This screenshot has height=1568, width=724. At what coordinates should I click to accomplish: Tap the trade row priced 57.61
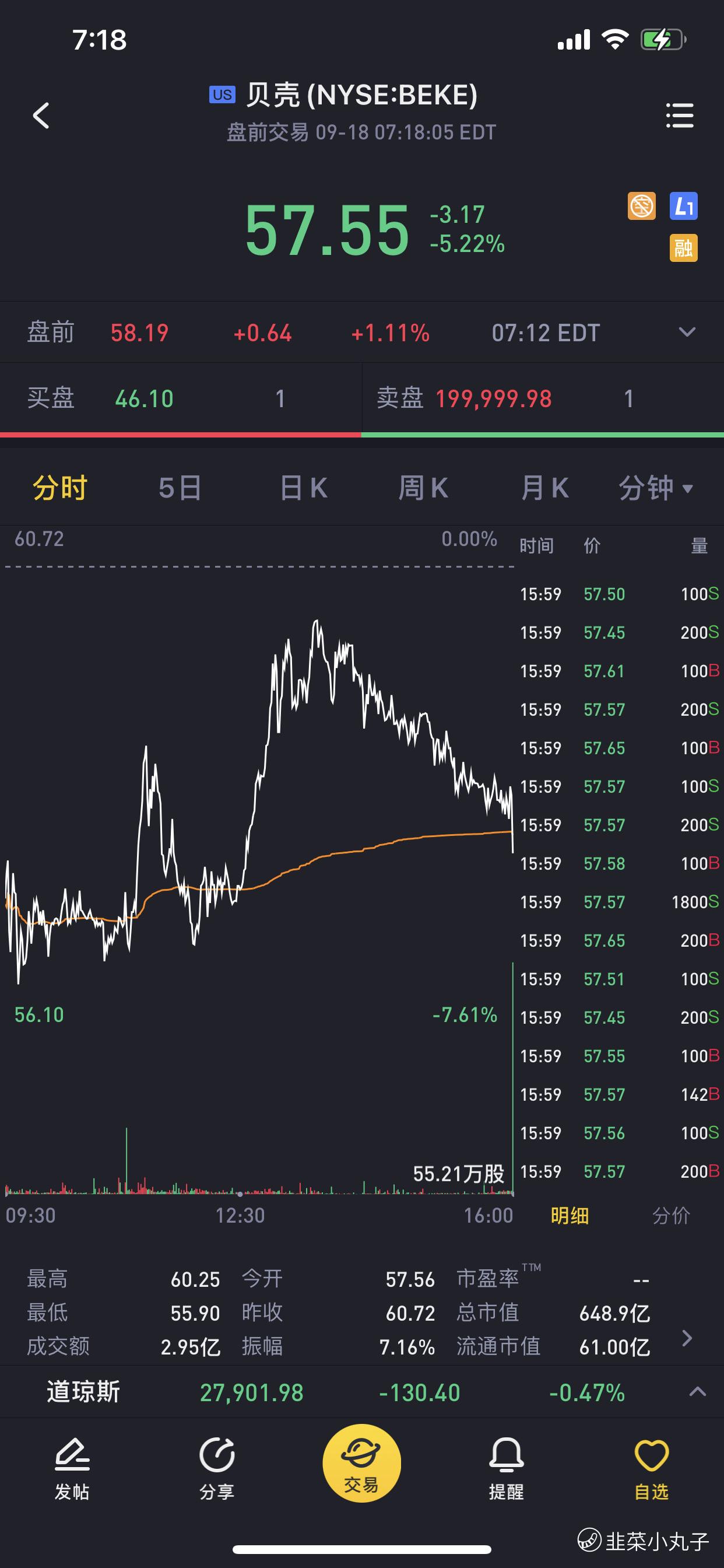click(x=619, y=671)
